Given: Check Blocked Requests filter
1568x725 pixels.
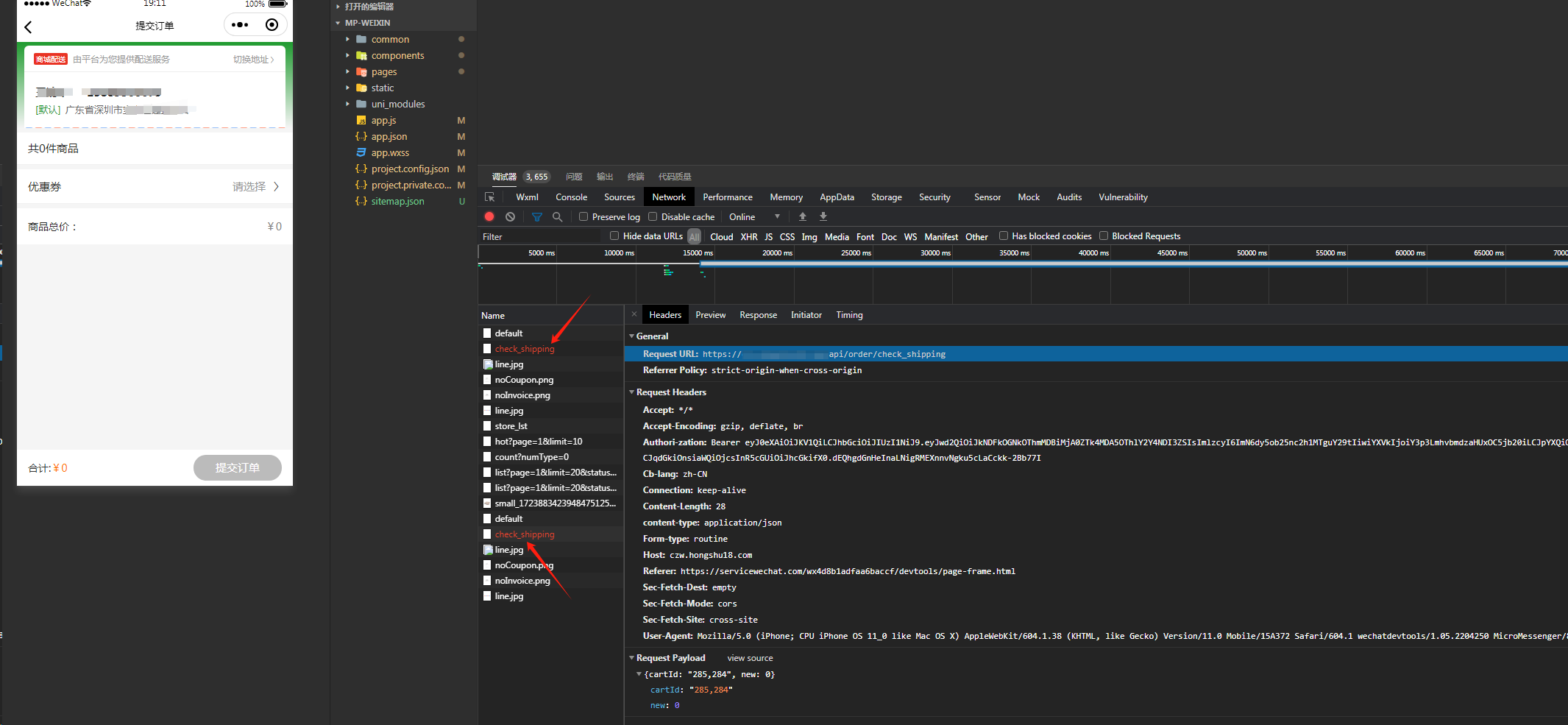Looking at the screenshot, I should (1103, 236).
